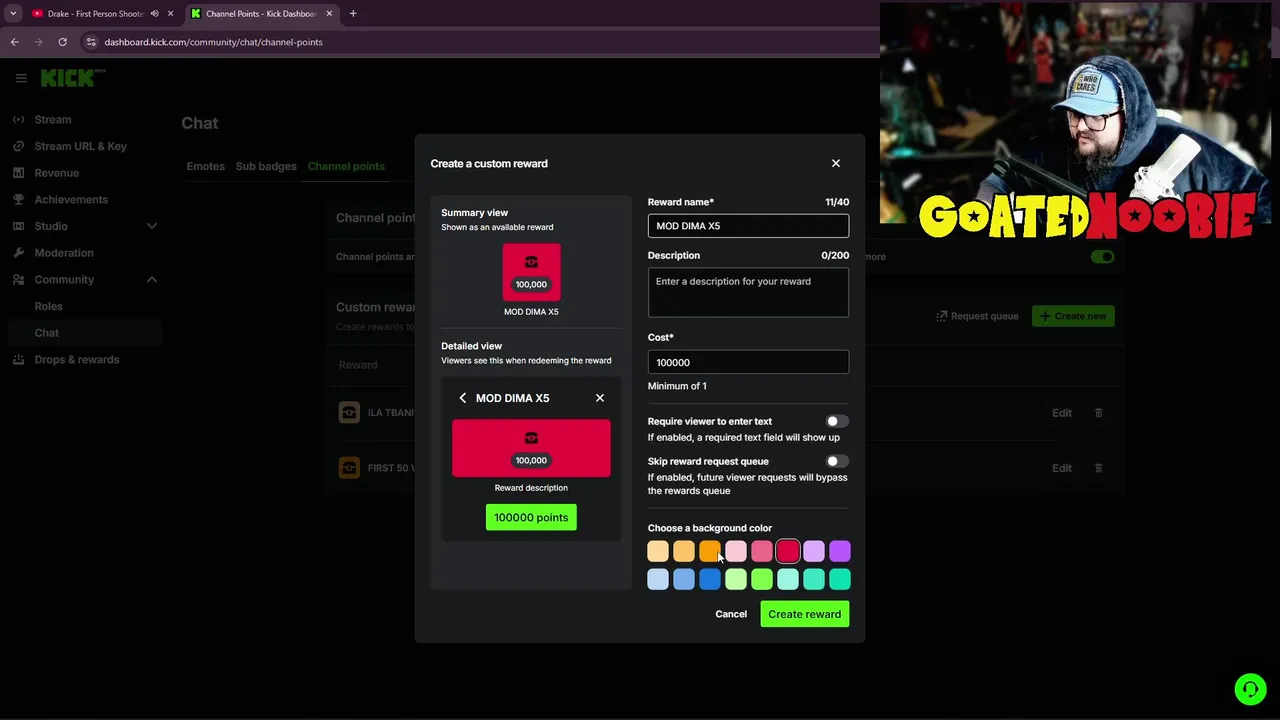Switch to the Drake YouTube tab

[95, 14]
